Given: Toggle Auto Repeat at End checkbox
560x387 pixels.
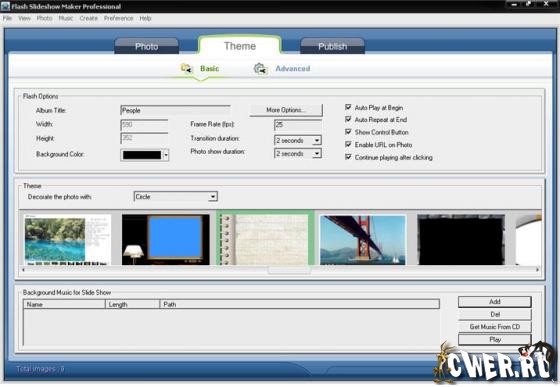Looking at the screenshot, I should pyautogui.click(x=348, y=119).
